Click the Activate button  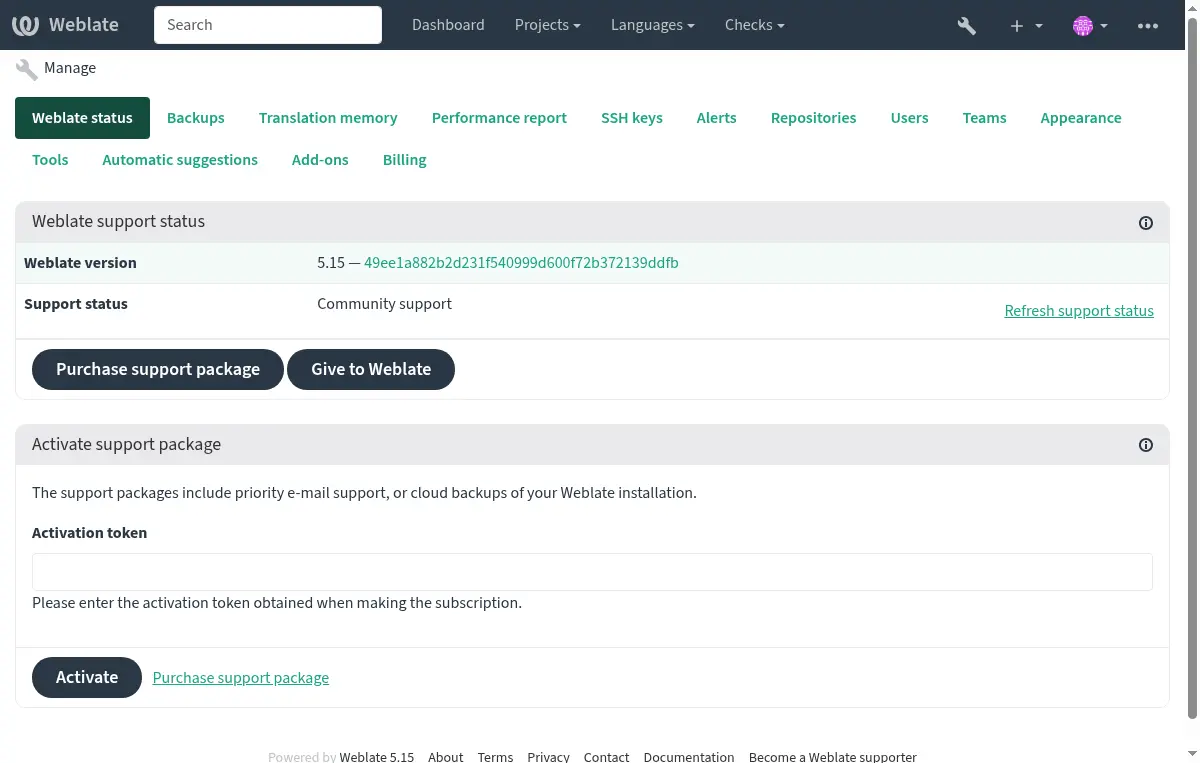click(87, 677)
